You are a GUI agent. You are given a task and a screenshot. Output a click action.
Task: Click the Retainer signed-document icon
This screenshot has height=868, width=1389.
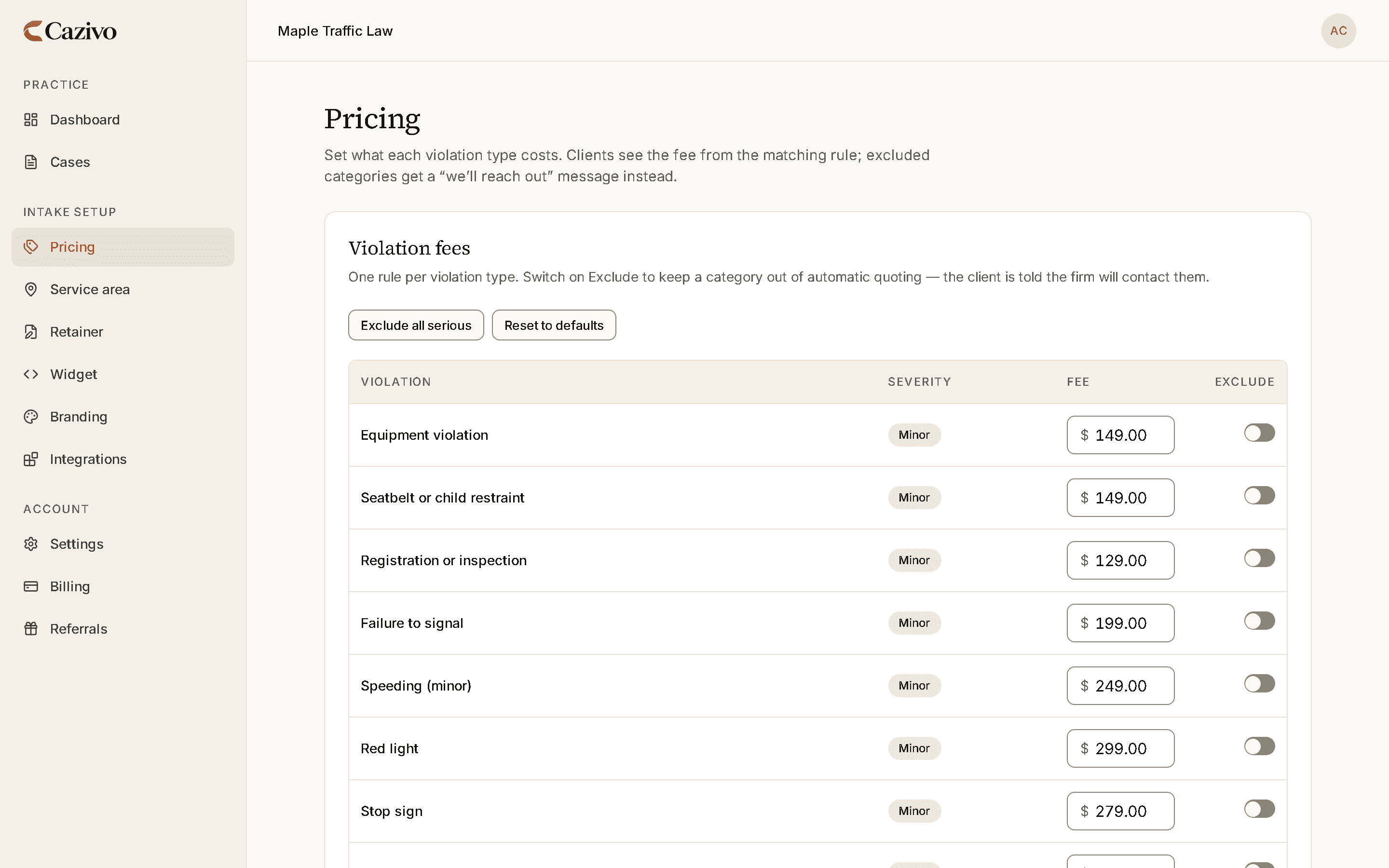tap(31, 332)
